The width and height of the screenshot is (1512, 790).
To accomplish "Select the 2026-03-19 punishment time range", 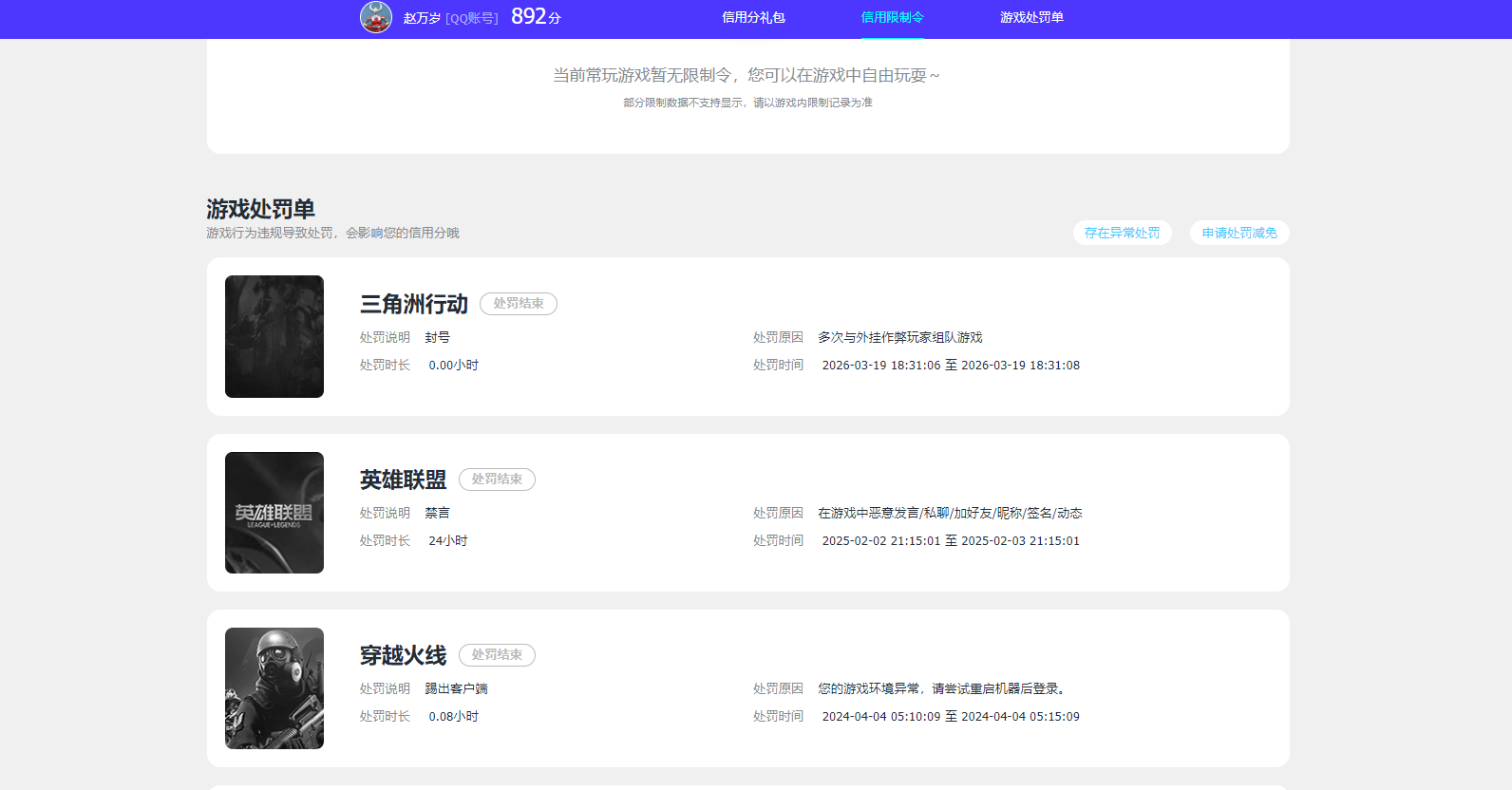I will pyautogui.click(x=951, y=365).
